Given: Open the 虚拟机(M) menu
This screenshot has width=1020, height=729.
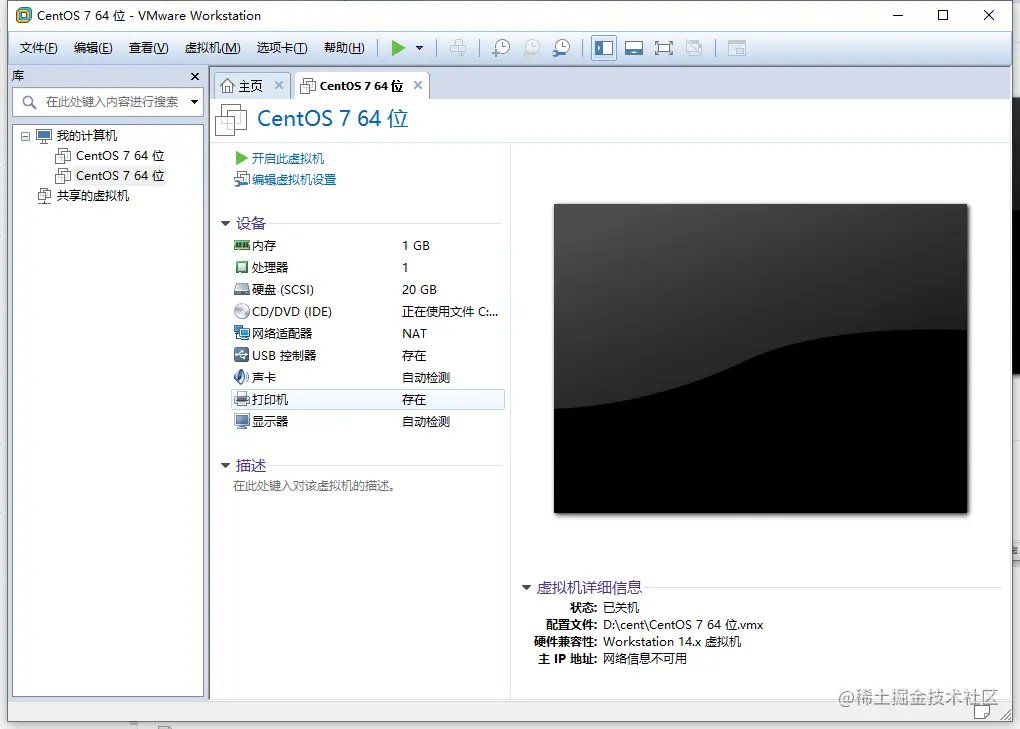Looking at the screenshot, I should tap(212, 47).
